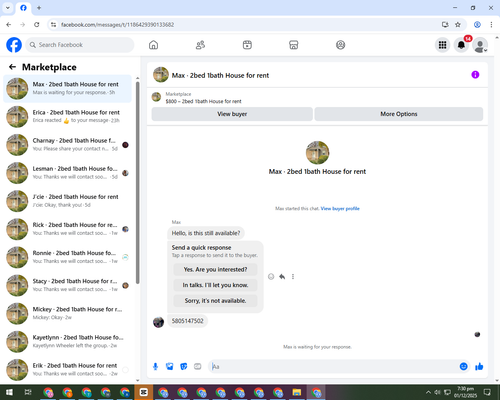The image size is (500, 400).
Task: Click the 5805147502 message bubble
Action: click(x=187, y=321)
